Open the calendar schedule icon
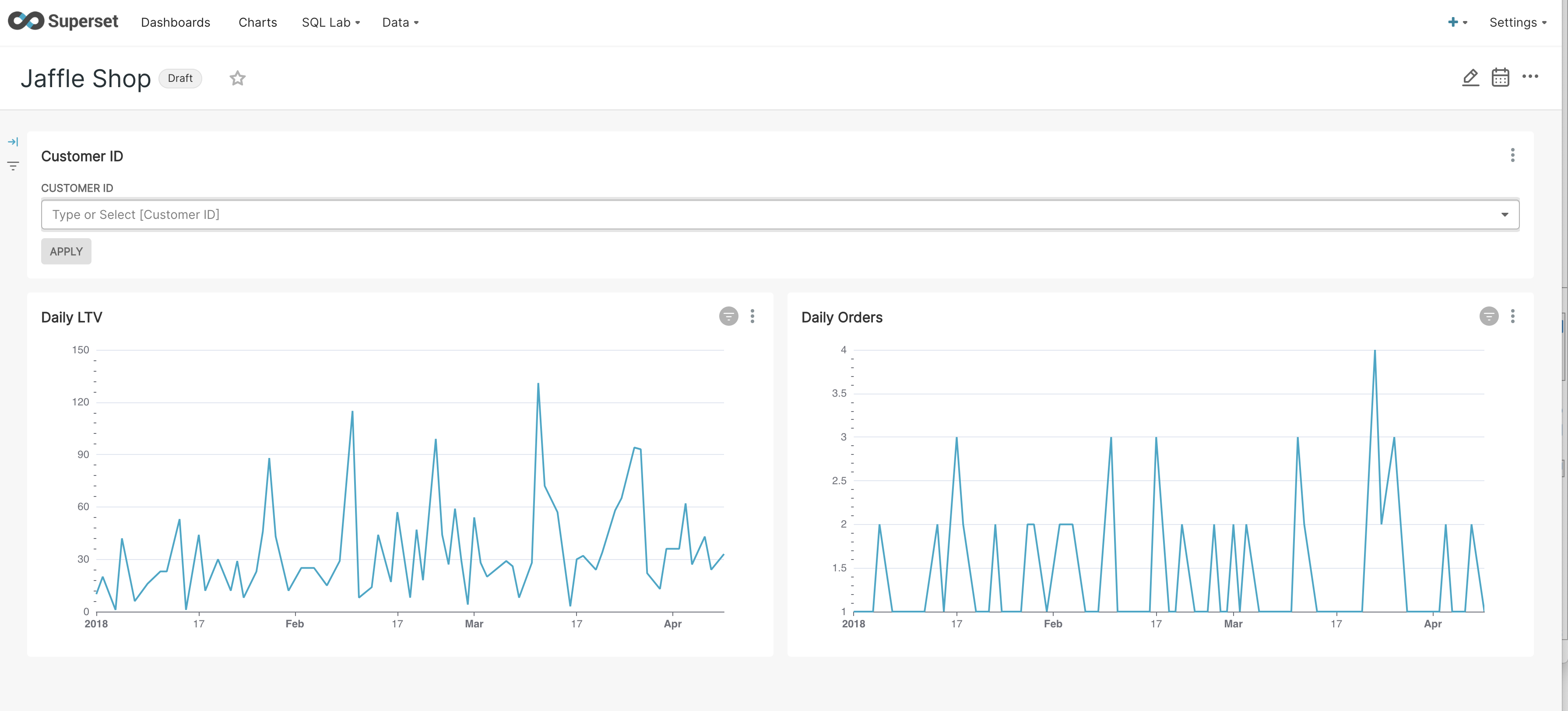Viewport: 1568px width, 711px height. [x=1500, y=77]
